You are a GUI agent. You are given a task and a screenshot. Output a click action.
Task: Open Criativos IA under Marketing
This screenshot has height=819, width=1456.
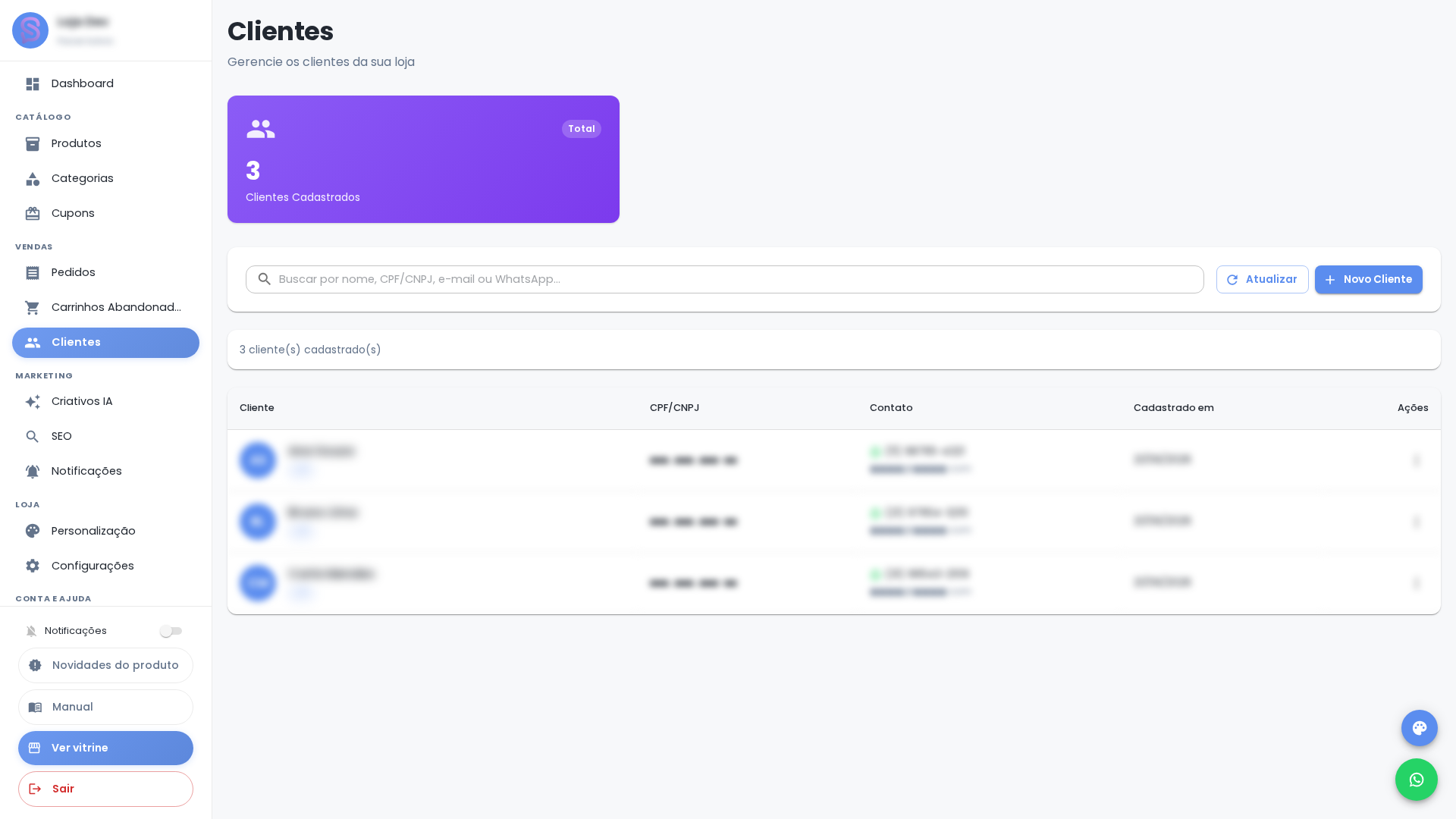coord(105,402)
